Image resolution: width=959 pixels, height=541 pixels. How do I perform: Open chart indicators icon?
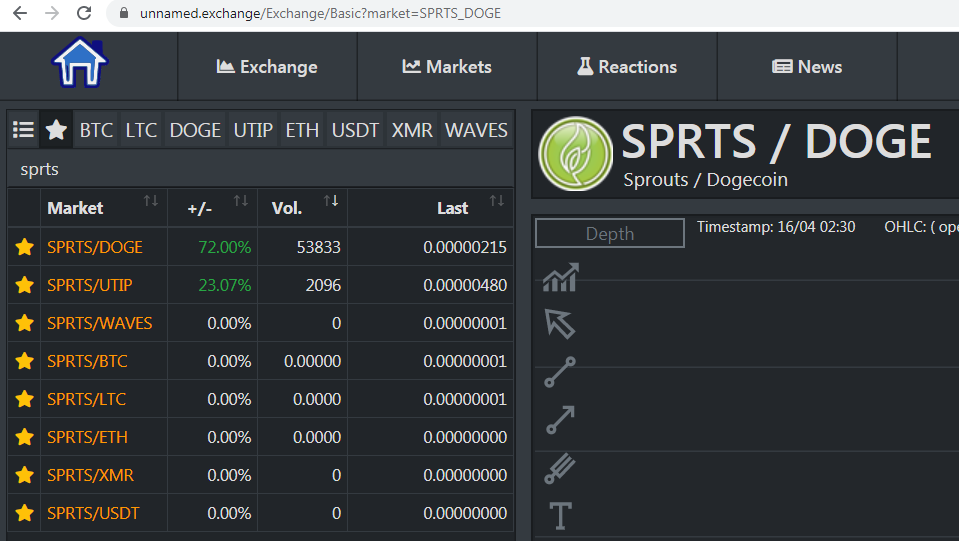tap(560, 277)
